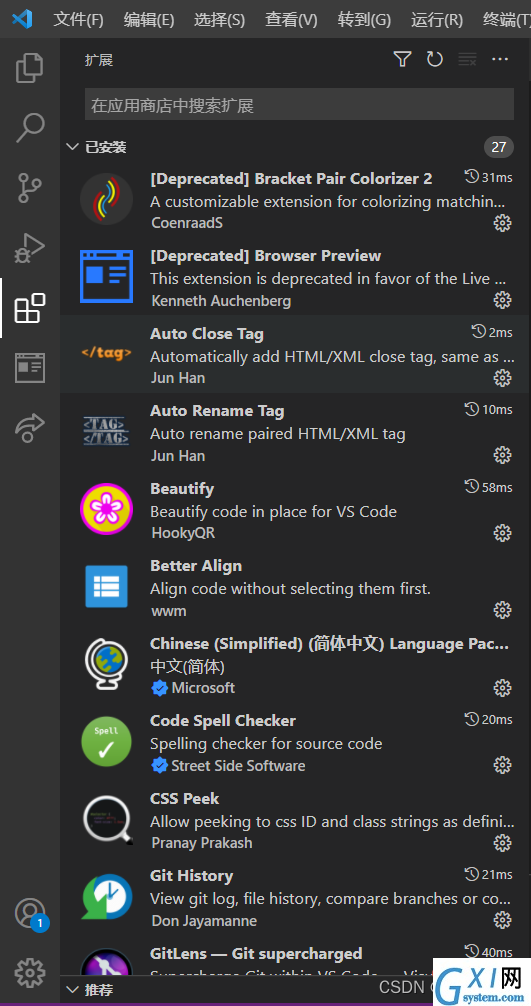Open the extensions panel more actions menu
The width and height of the screenshot is (531, 1006).
coord(500,60)
